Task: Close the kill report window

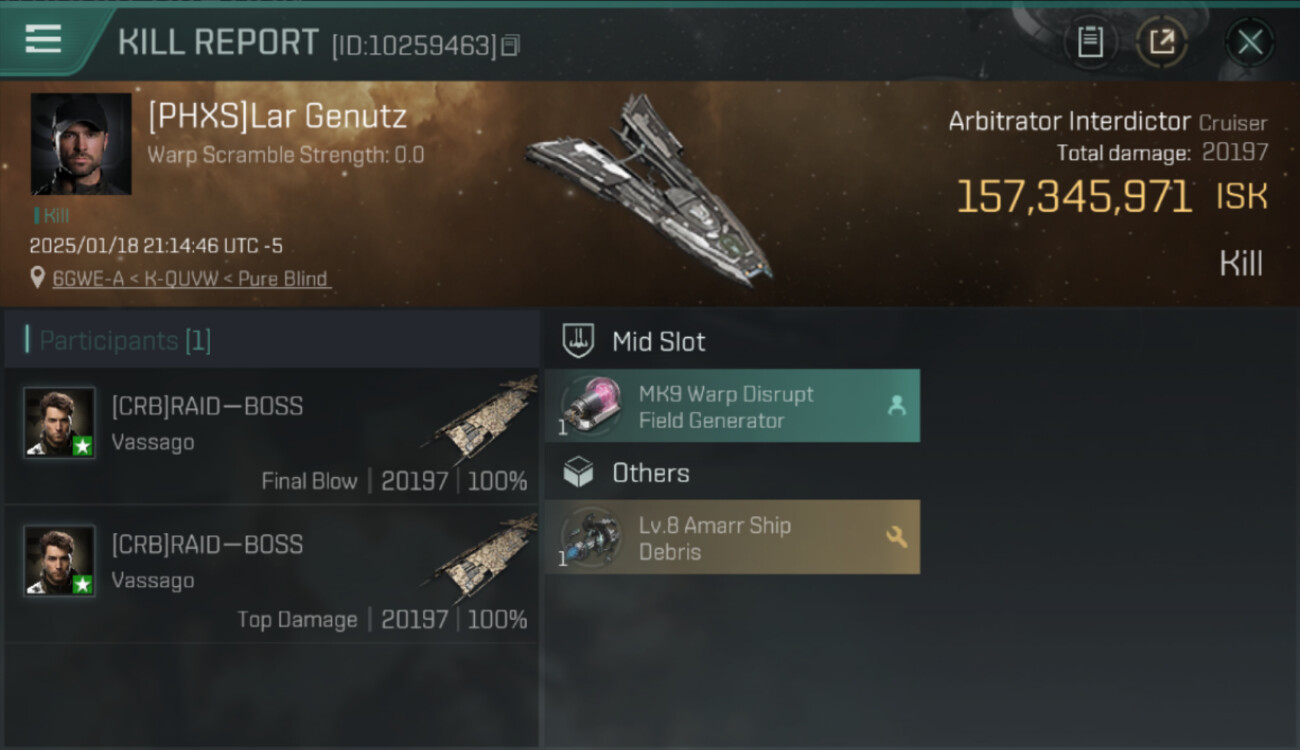Action: coord(1250,42)
